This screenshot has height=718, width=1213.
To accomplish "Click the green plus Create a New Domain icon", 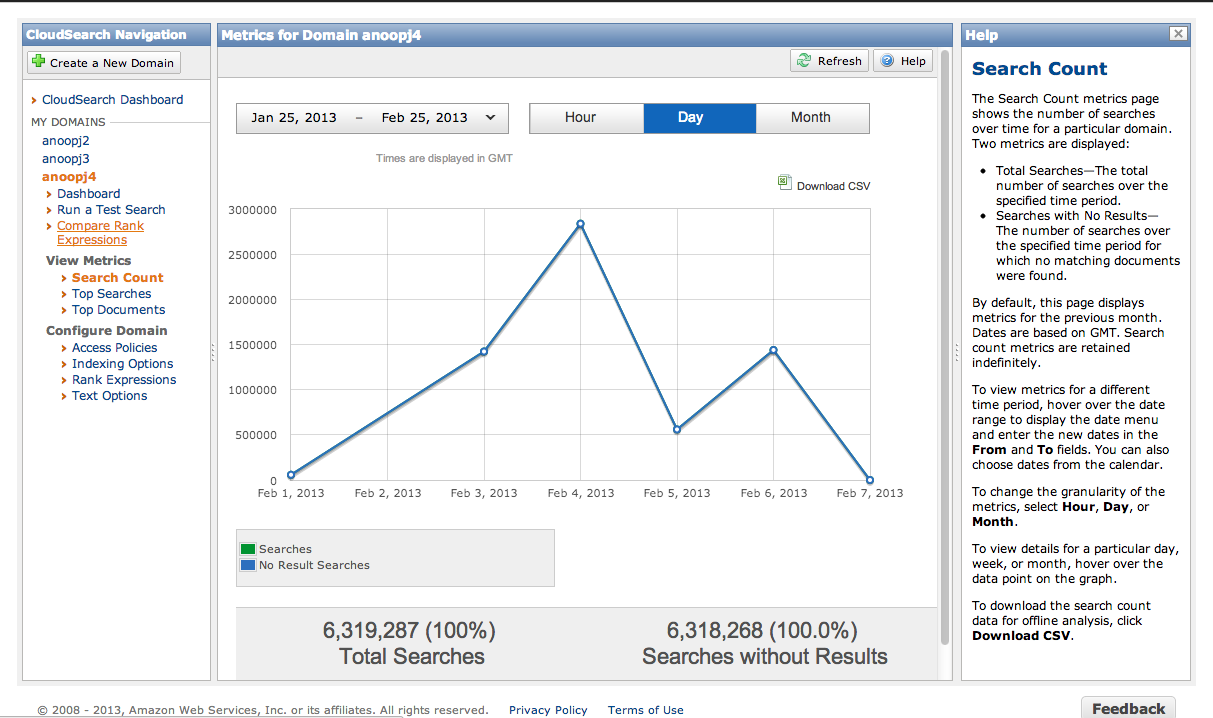I will [x=39, y=62].
